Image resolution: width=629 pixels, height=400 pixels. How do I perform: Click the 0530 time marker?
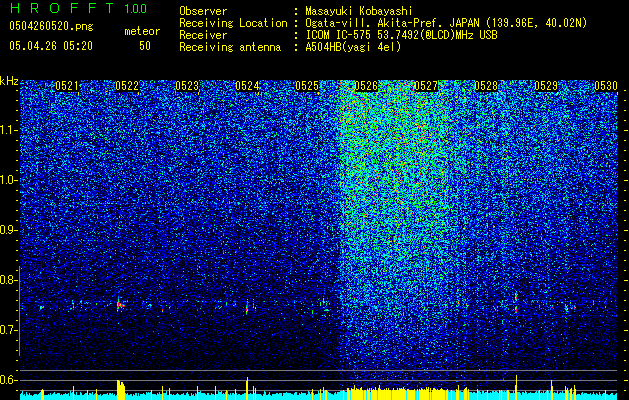click(606, 86)
